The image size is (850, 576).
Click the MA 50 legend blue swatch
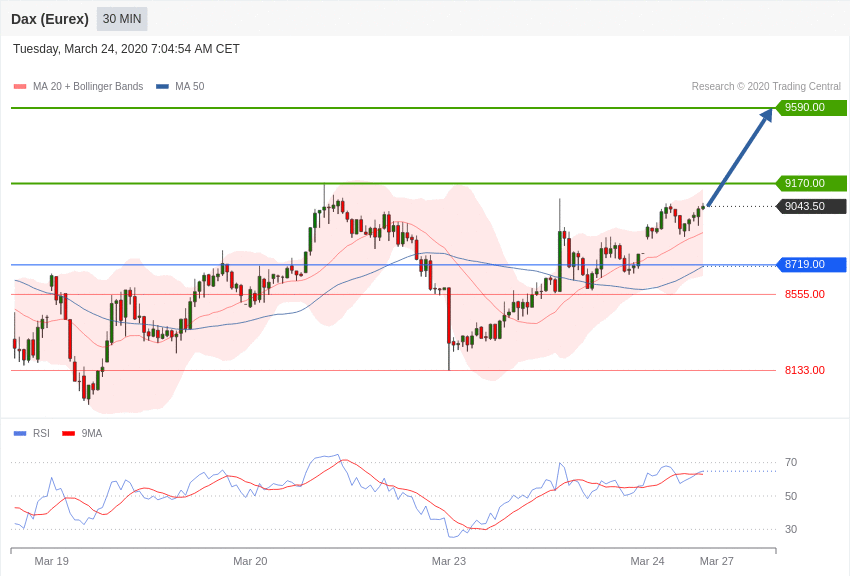[163, 87]
